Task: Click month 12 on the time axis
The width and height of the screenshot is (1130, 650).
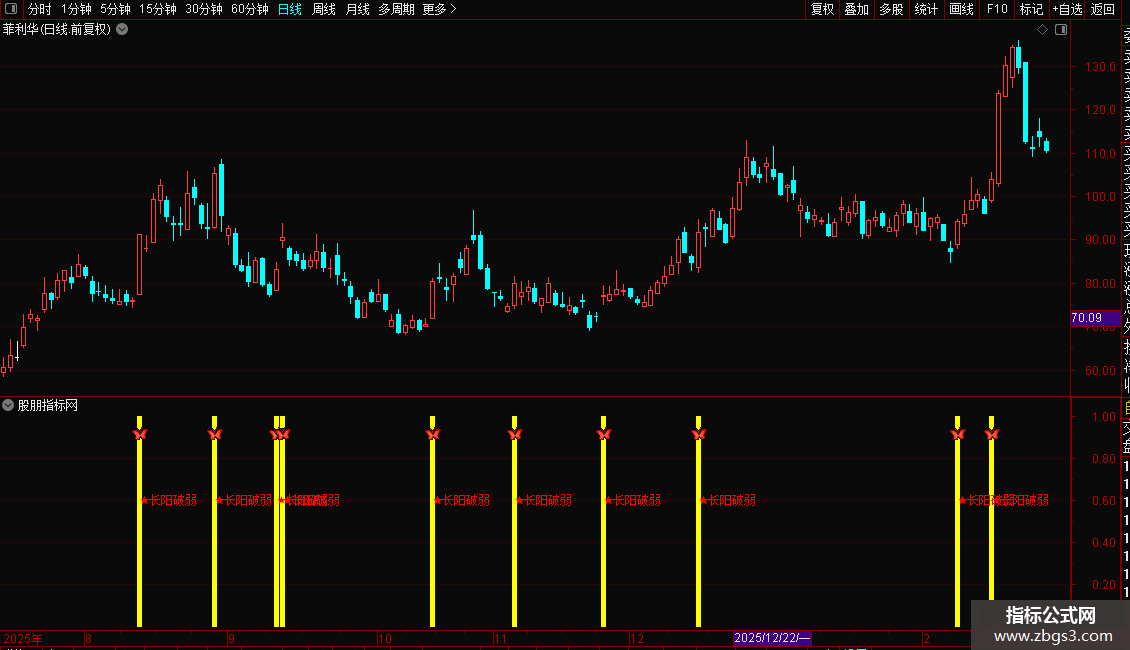Action: point(636,638)
